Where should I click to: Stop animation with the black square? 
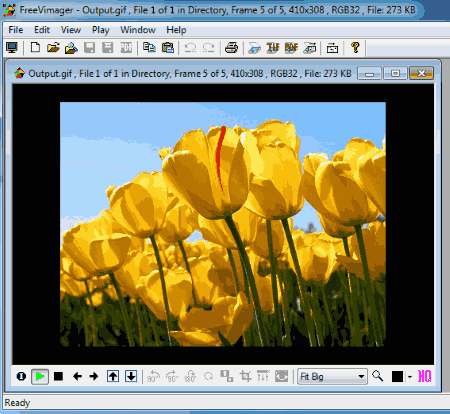pos(58,377)
